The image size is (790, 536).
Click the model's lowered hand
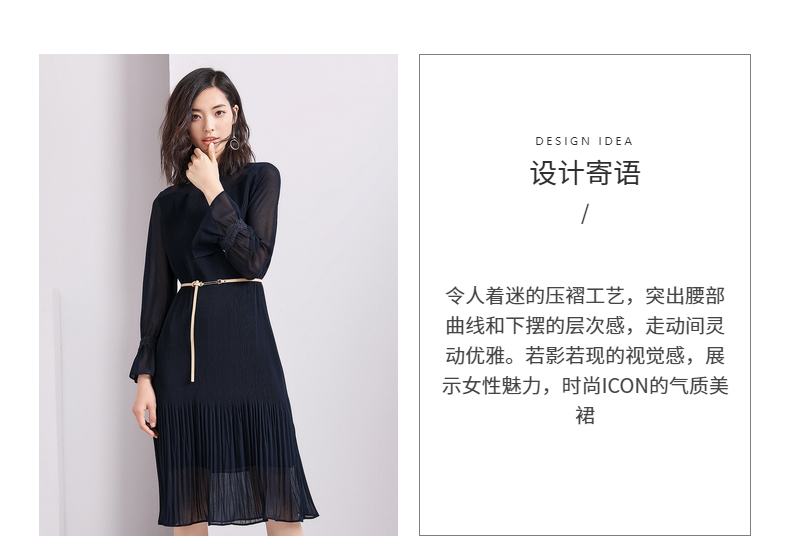point(145,407)
